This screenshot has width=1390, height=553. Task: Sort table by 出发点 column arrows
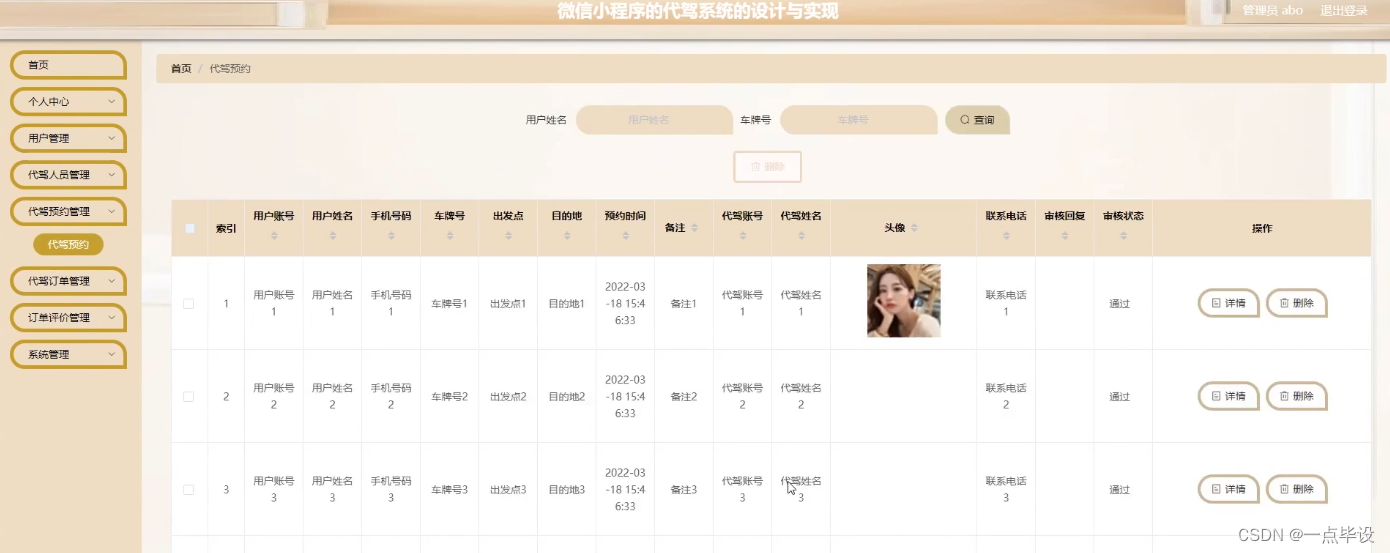pyautogui.click(x=508, y=236)
